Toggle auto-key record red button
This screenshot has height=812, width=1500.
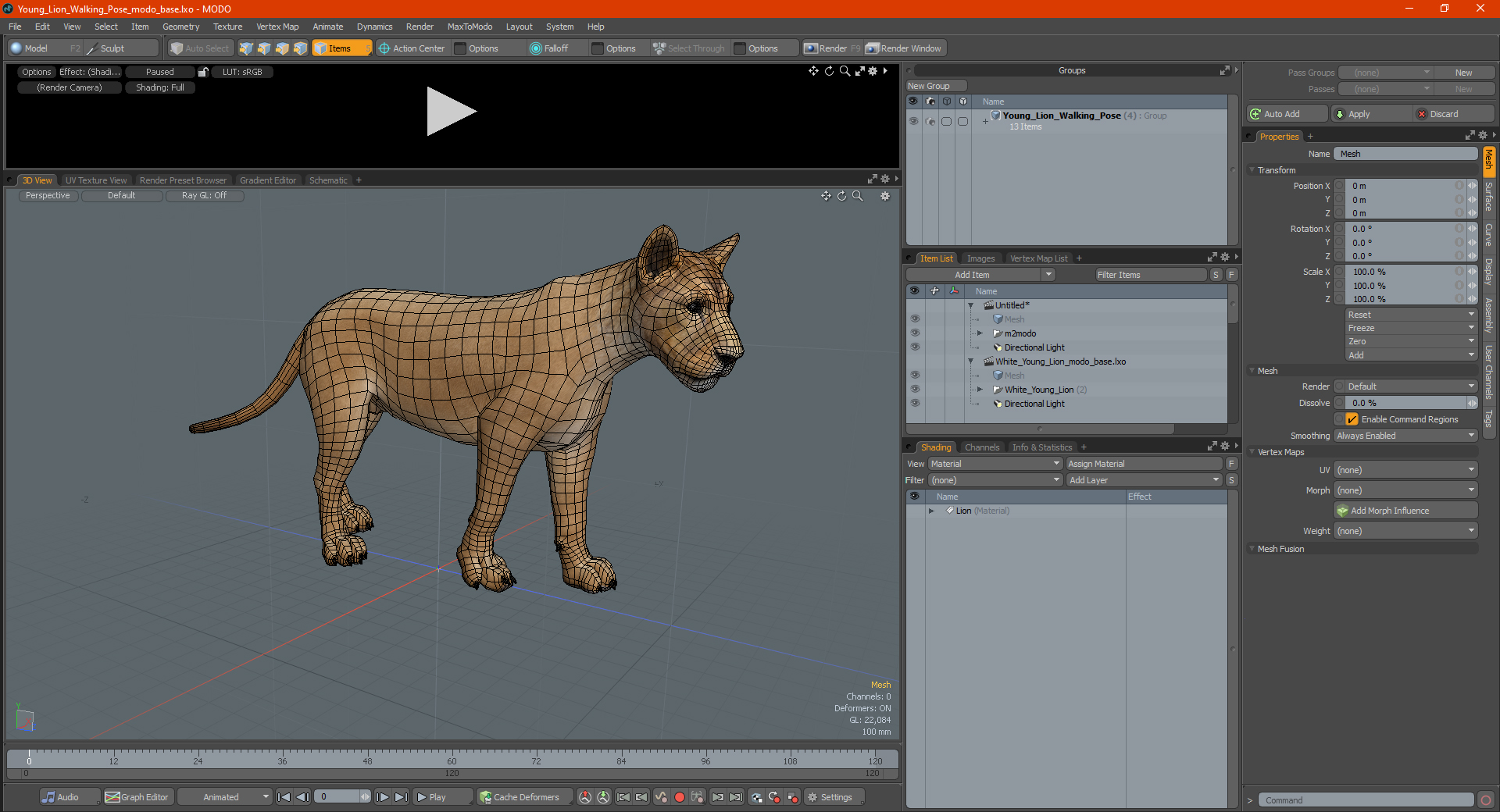680,797
